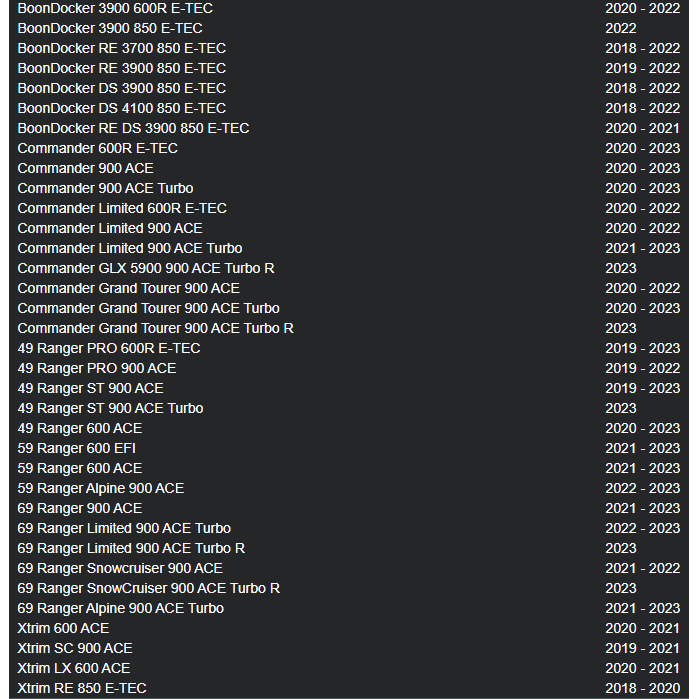Select BoonDocker 3900 600R E-TEC row
Screen dimensions: 699x699
pos(349,8)
